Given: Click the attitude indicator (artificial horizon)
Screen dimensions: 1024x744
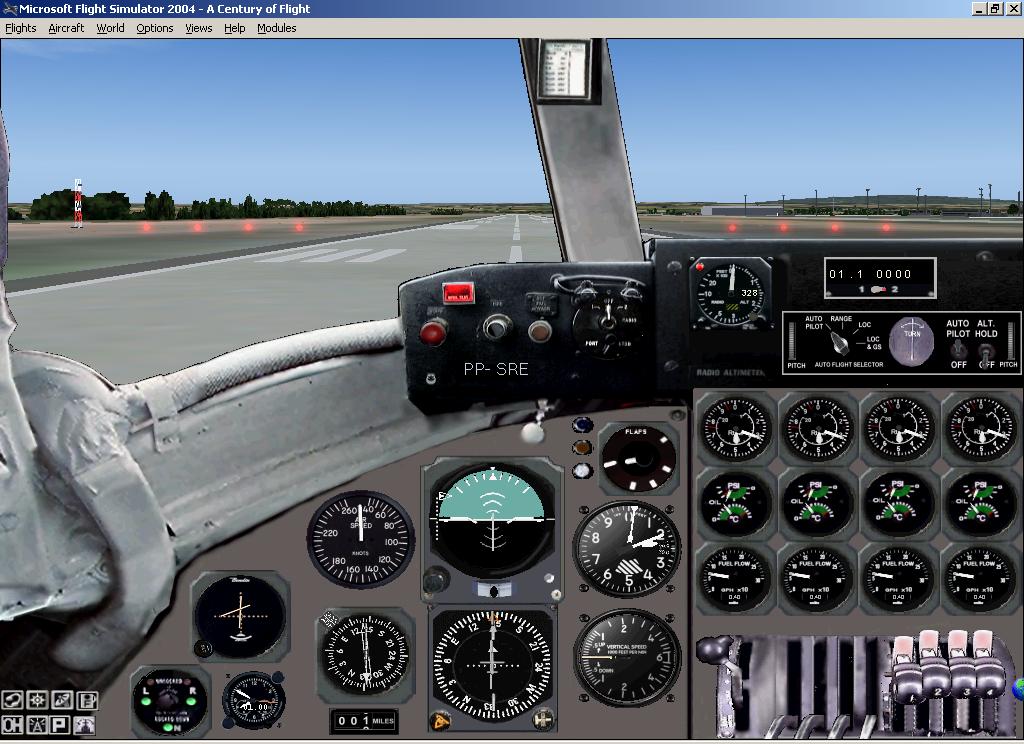Looking at the screenshot, I should pyautogui.click(x=493, y=521).
